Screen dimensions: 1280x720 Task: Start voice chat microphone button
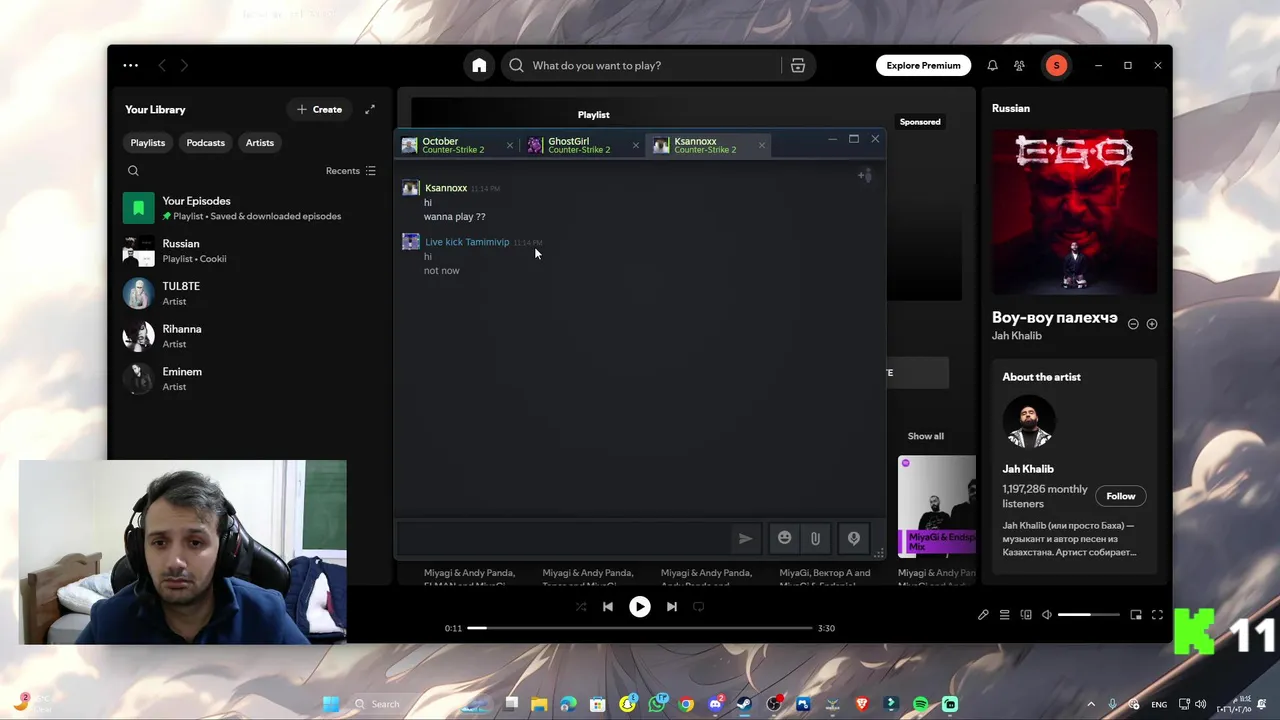pos(853,538)
